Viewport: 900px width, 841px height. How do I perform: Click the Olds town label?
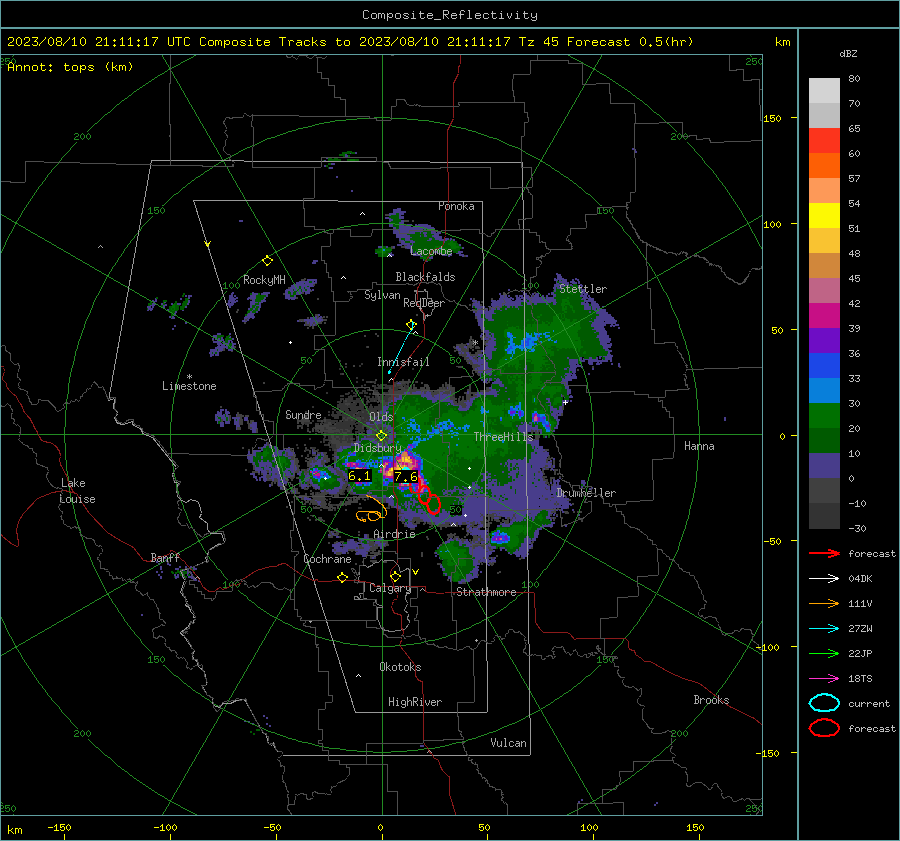coord(381,417)
